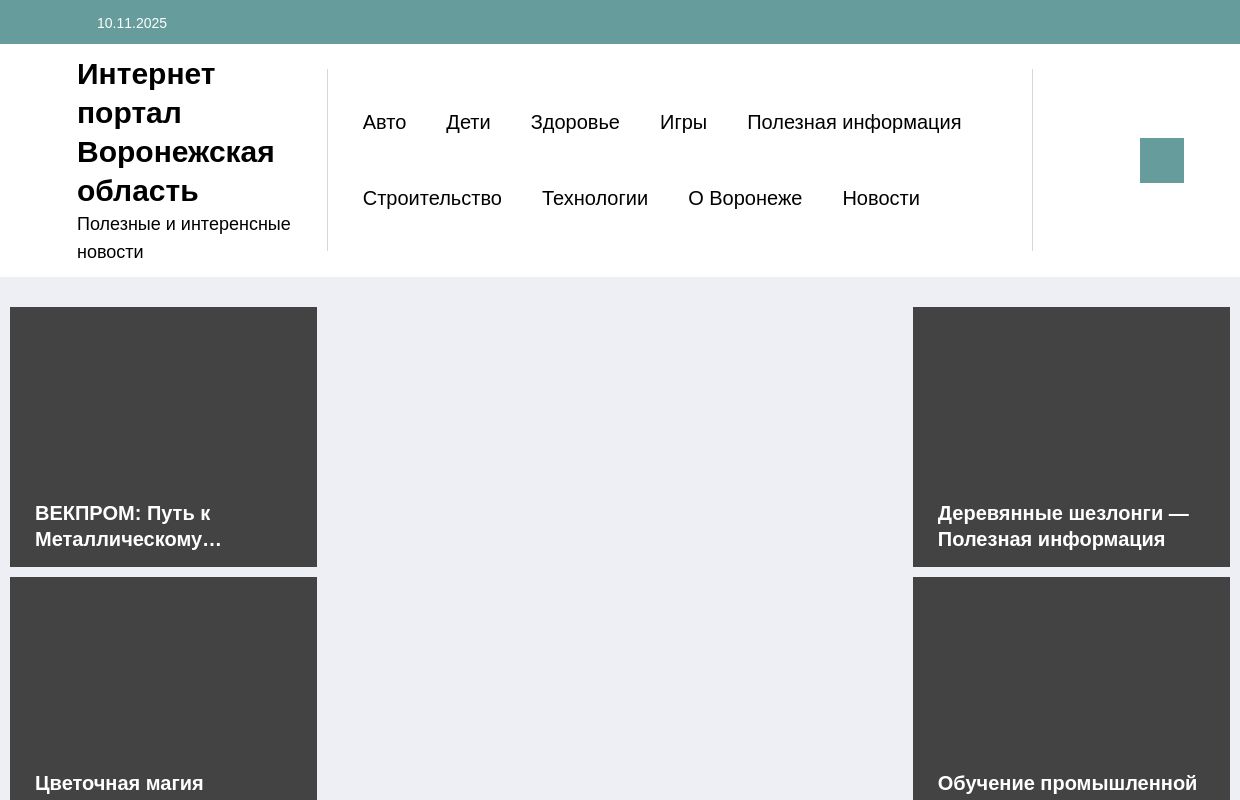Open the «Новости» section
Screen dimensions: 1240x800
point(881,198)
